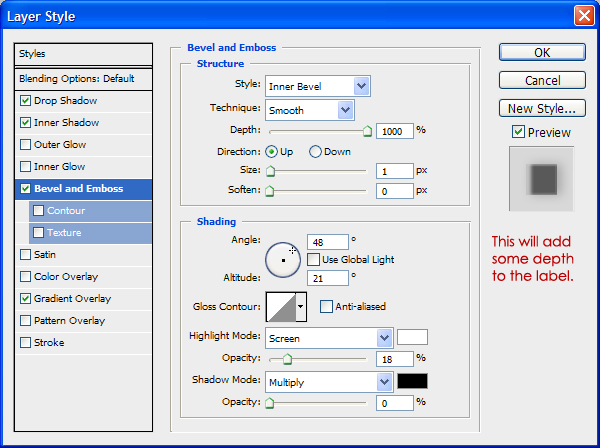Viewport: 600px width, 448px height.
Task: Select the Down direction radio button
Action: pyautogui.click(x=315, y=152)
